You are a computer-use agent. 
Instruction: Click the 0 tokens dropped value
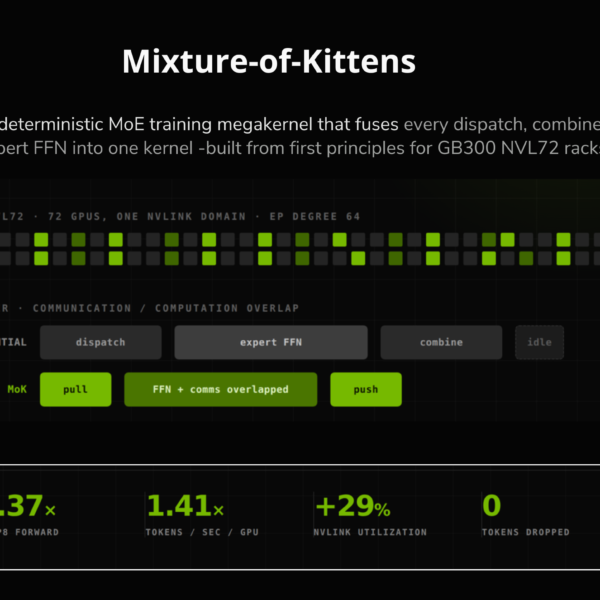(x=491, y=506)
